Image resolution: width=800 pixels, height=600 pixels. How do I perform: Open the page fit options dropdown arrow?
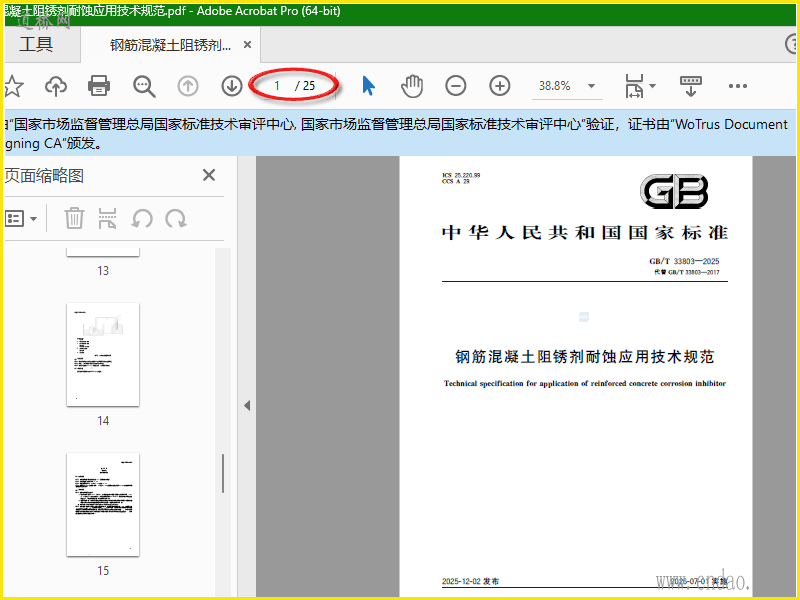point(653,86)
